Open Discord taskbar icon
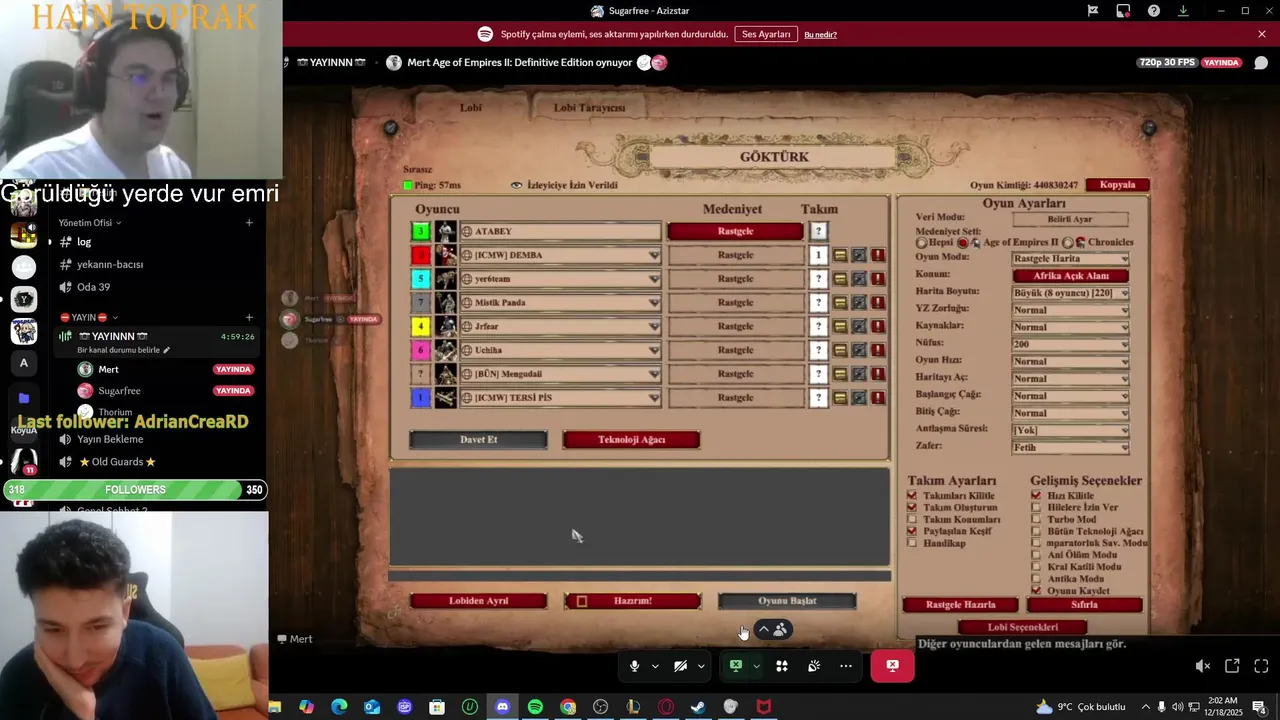1280x720 pixels. coord(502,707)
